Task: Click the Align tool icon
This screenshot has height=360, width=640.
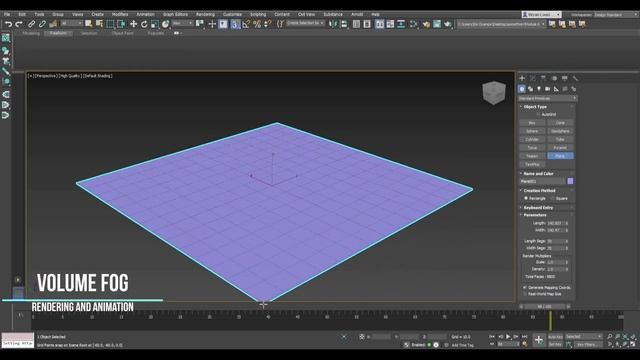Action: coord(344,24)
